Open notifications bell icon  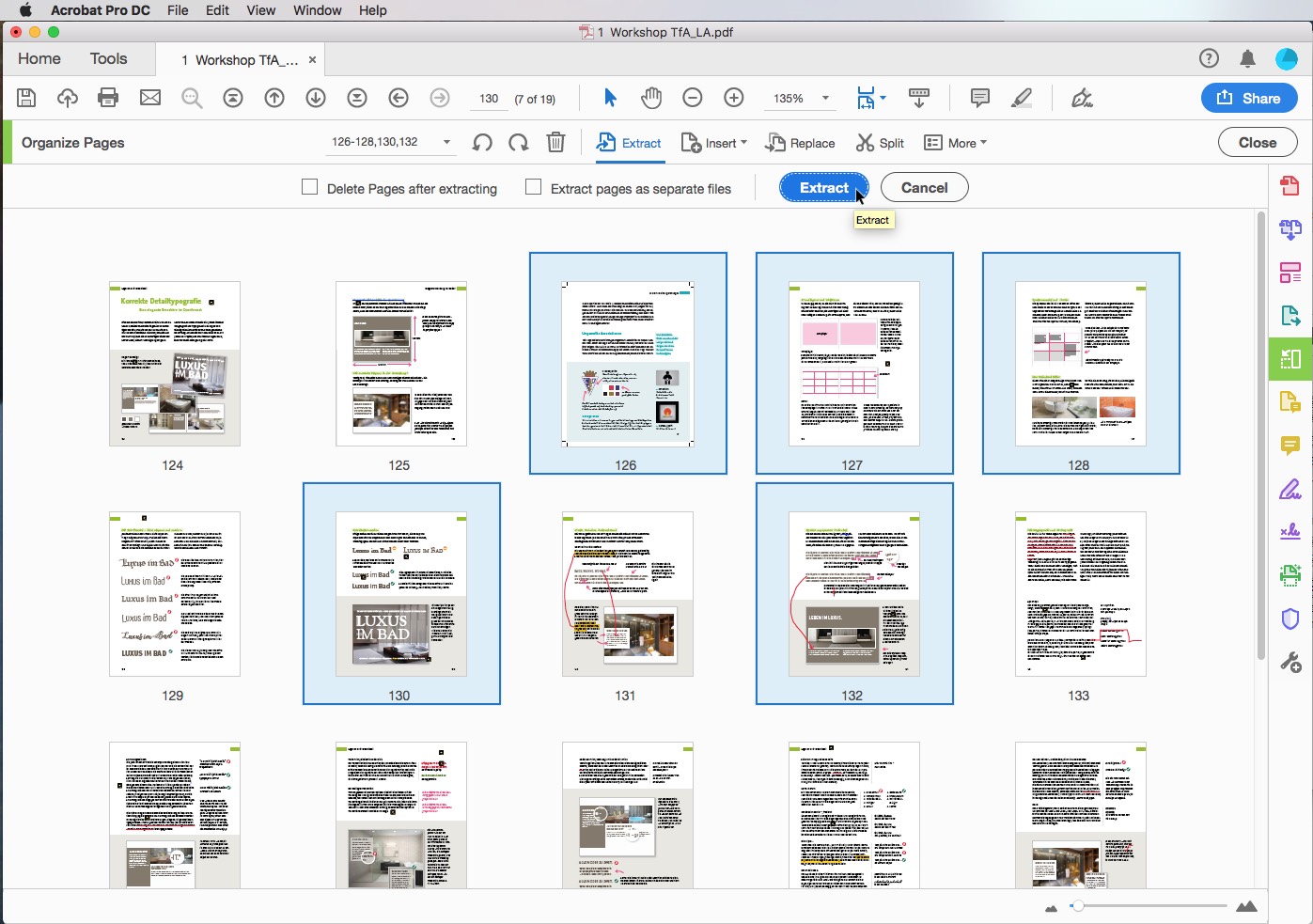(x=1247, y=58)
